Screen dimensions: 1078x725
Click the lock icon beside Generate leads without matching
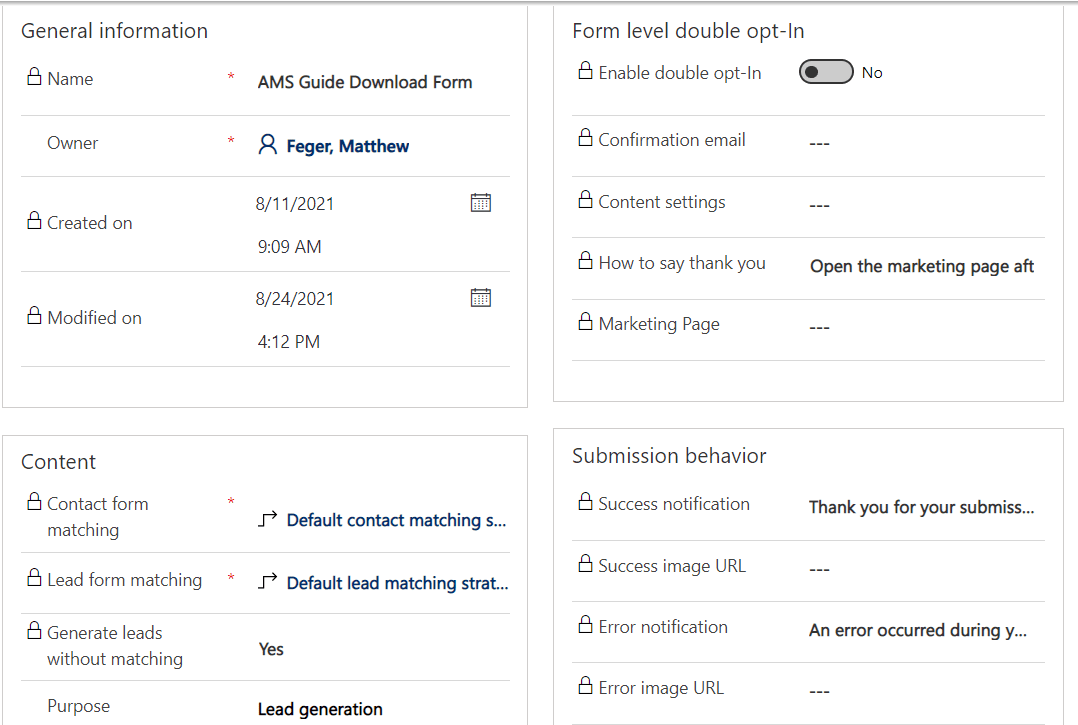tap(35, 631)
